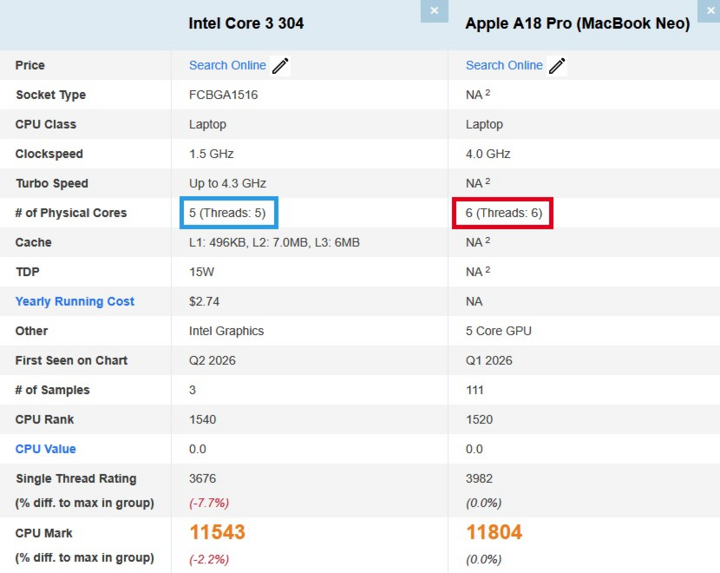This screenshot has height=573, width=720.
Task: Select Apple A18 Pro (MacBook Neo) heading
Action: (x=578, y=23)
